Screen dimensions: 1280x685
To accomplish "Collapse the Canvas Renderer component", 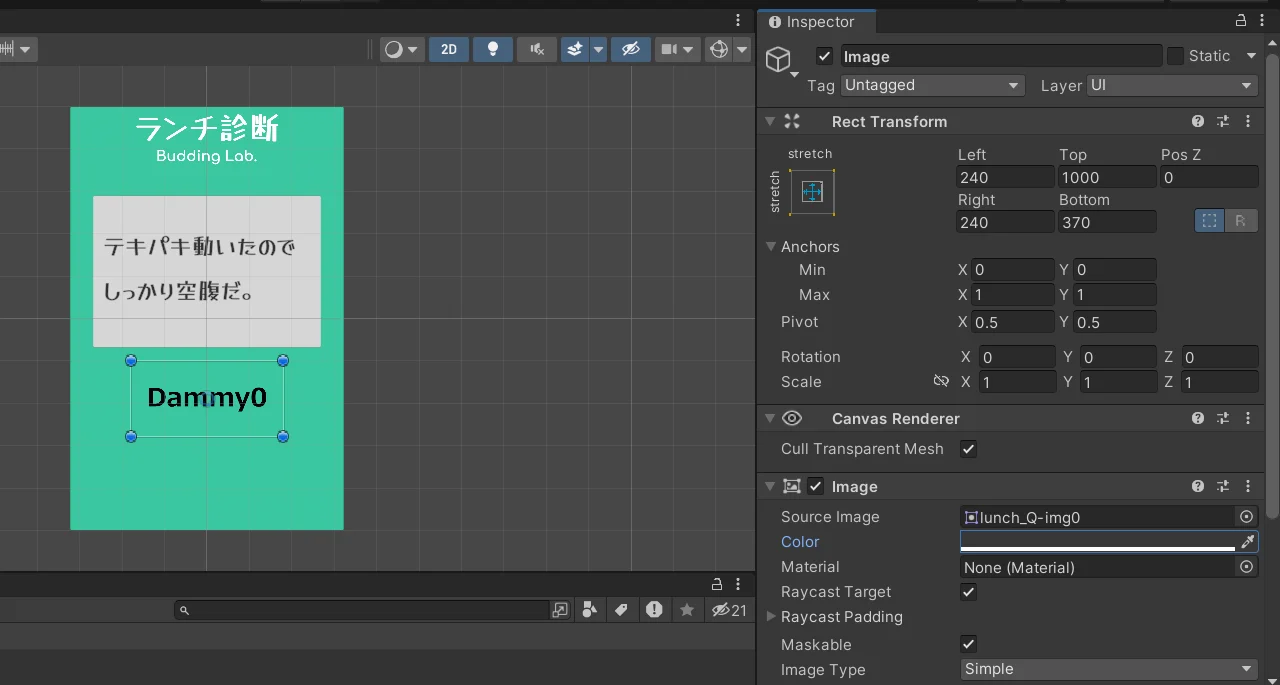I will (770, 418).
